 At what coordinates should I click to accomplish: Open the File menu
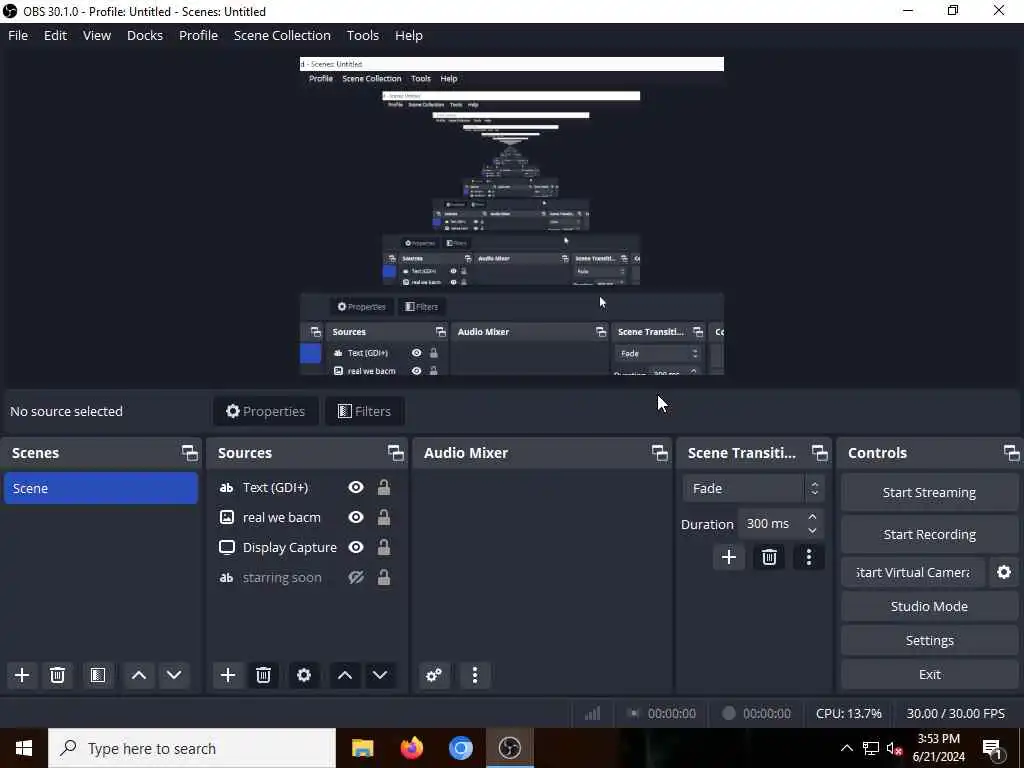(x=18, y=35)
